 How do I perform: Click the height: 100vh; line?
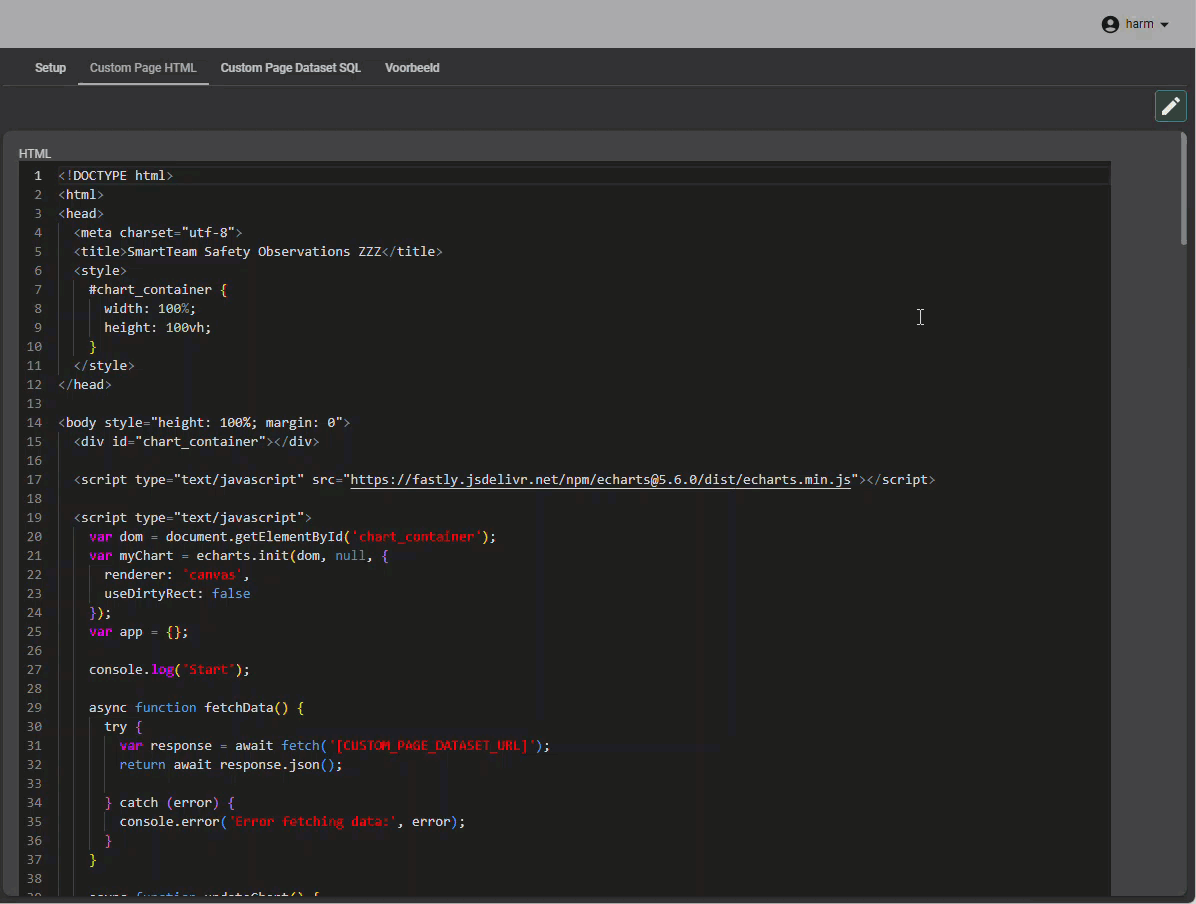[158, 328]
